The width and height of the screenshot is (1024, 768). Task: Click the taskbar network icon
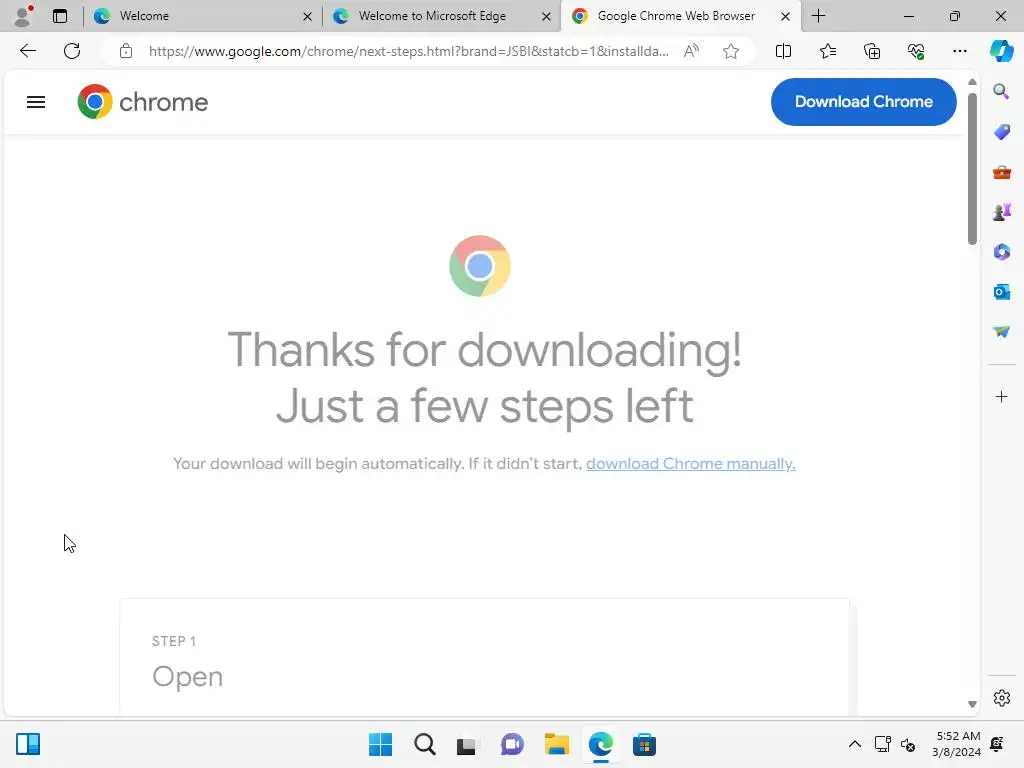[x=883, y=744]
